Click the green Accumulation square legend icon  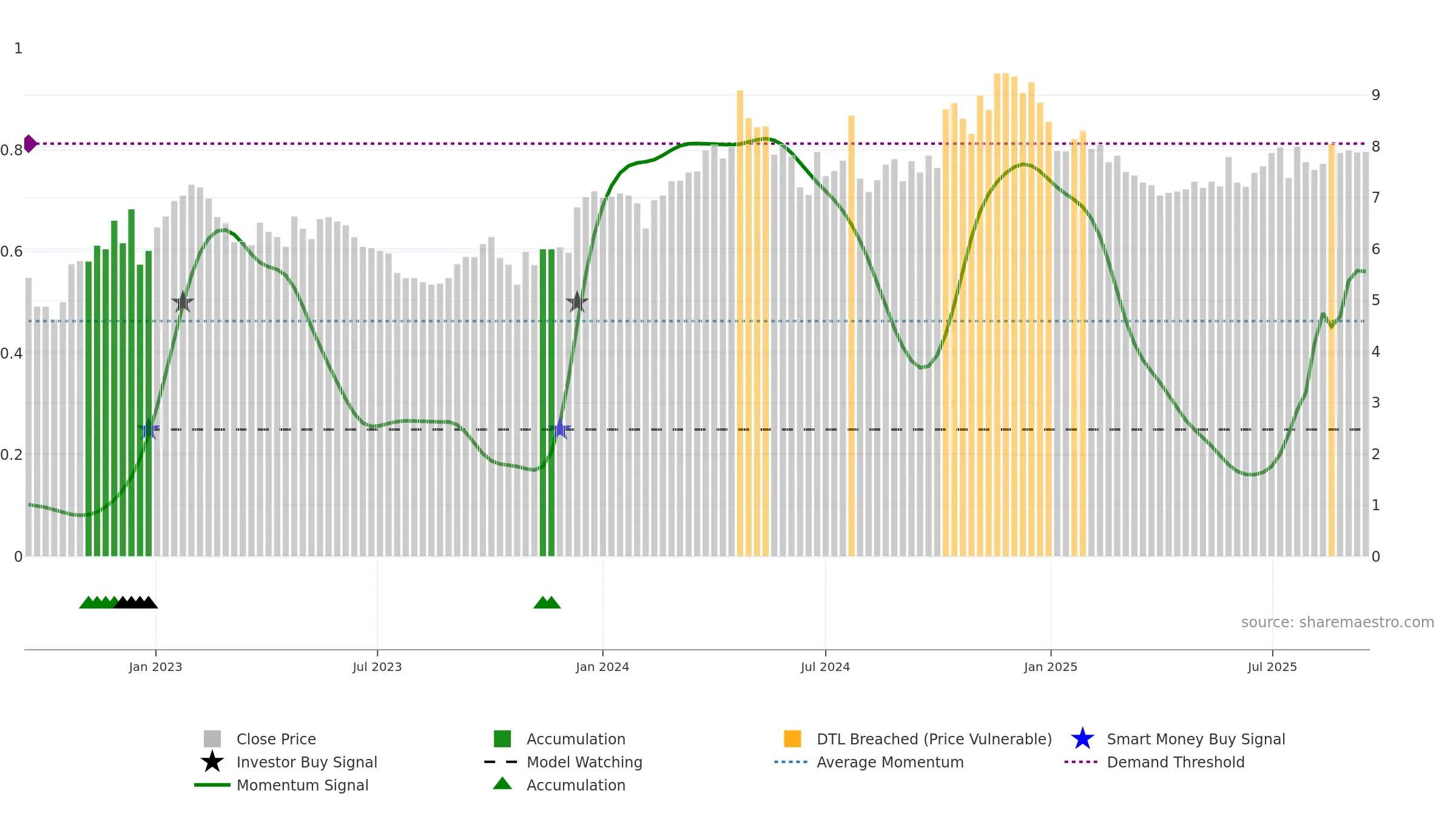pyautogui.click(x=502, y=739)
